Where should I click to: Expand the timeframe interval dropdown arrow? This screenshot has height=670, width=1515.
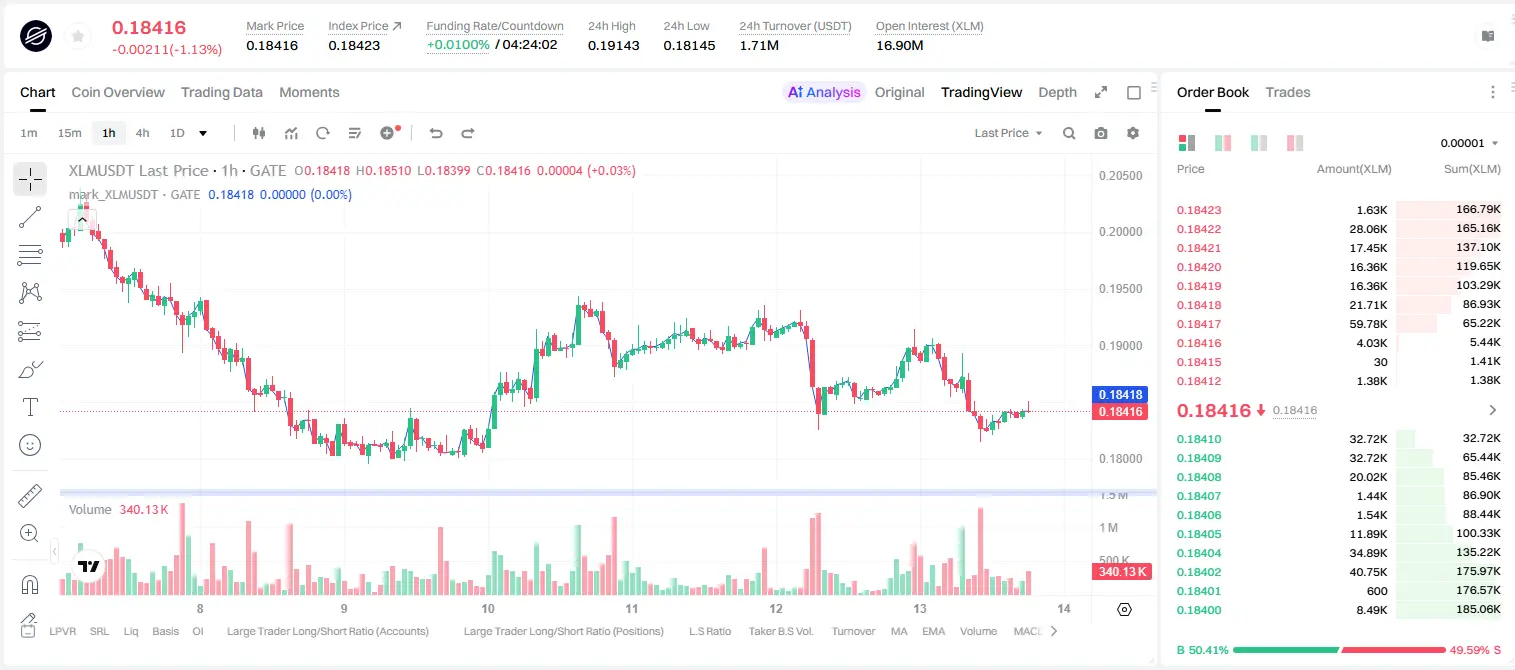pos(203,133)
